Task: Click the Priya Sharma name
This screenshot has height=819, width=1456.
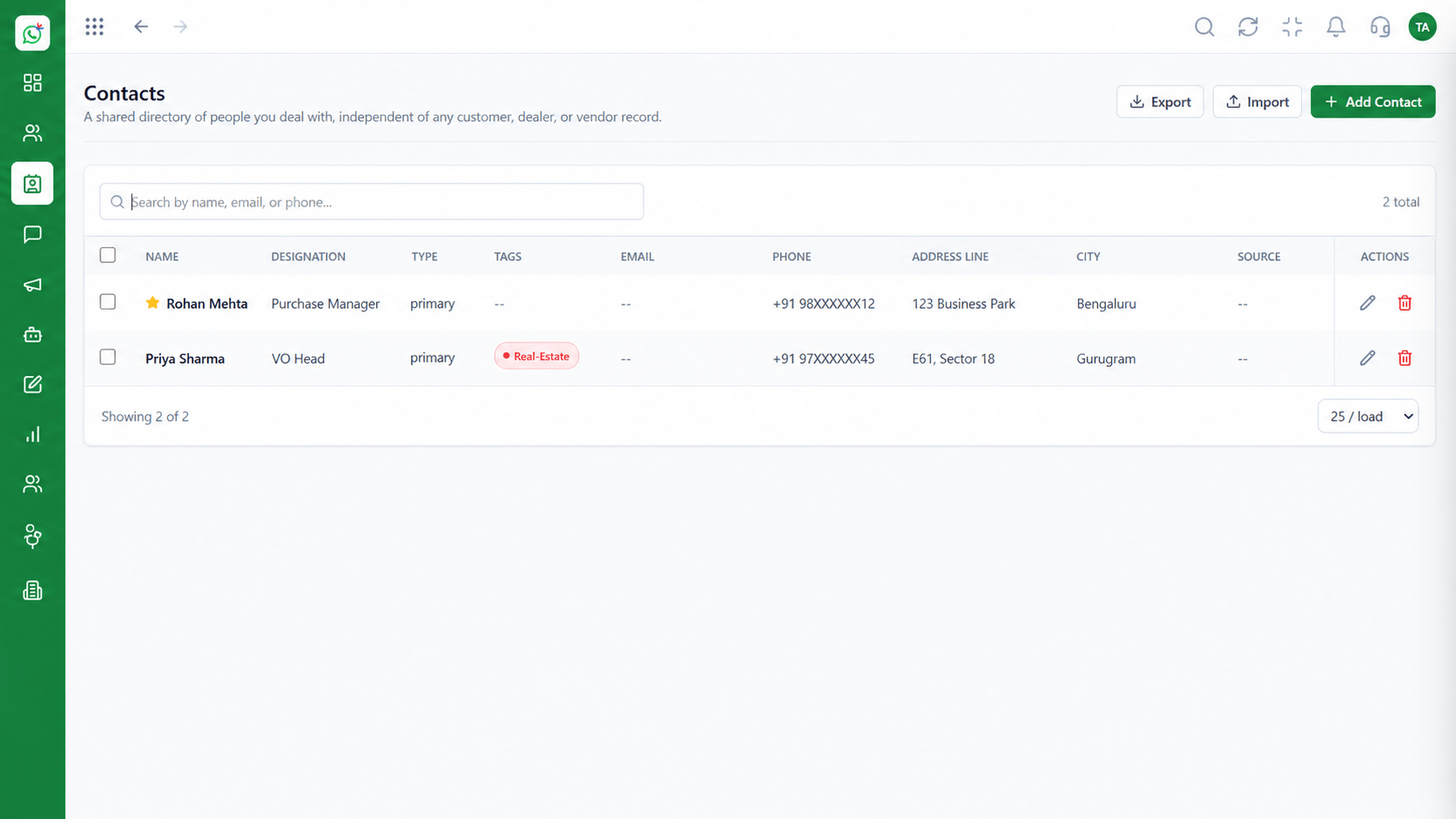Action: pyautogui.click(x=185, y=359)
